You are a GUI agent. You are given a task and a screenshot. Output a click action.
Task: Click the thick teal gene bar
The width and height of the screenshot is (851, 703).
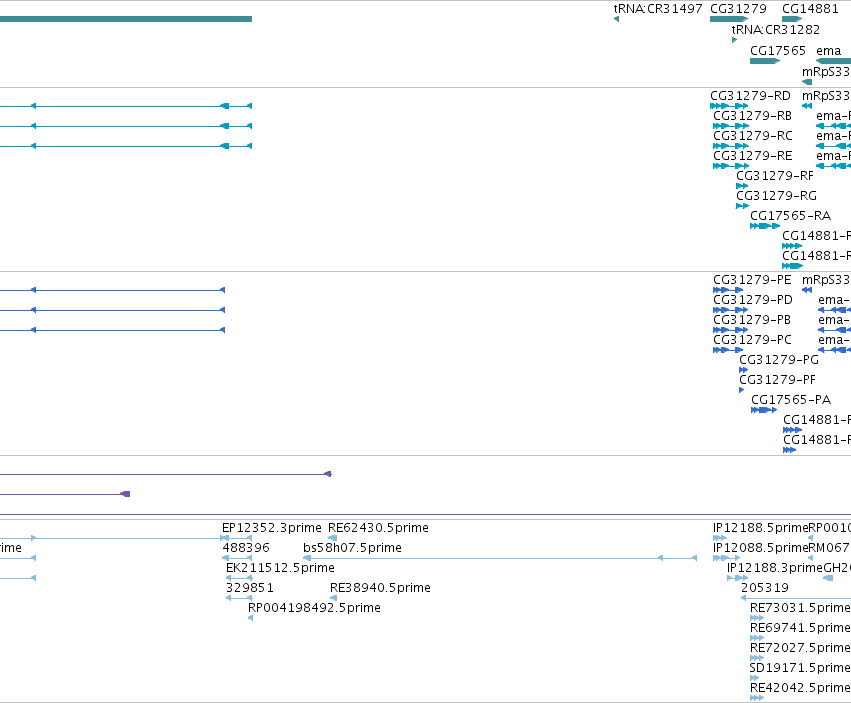pos(126,19)
